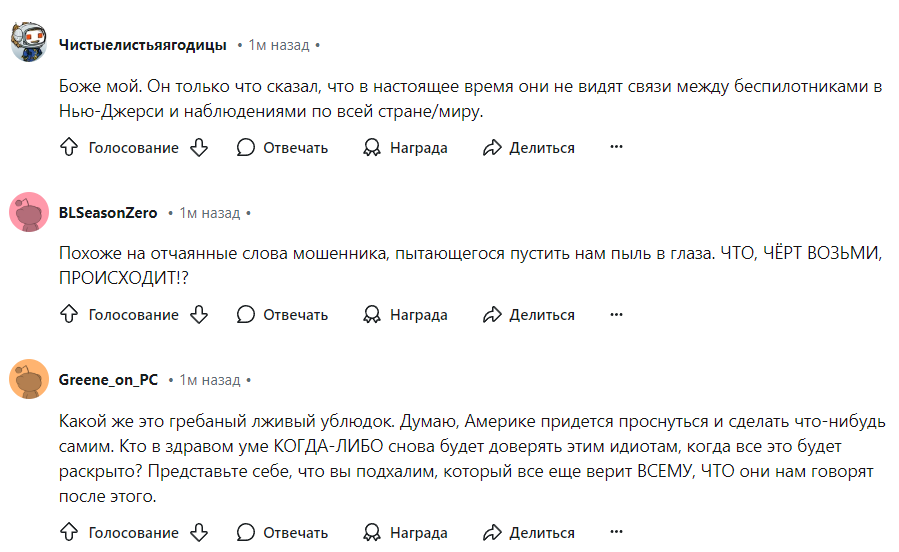Upvote the BLSeasonZero comment
The width and height of the screenshot is (899, 552).
click(x=69, y=314)
